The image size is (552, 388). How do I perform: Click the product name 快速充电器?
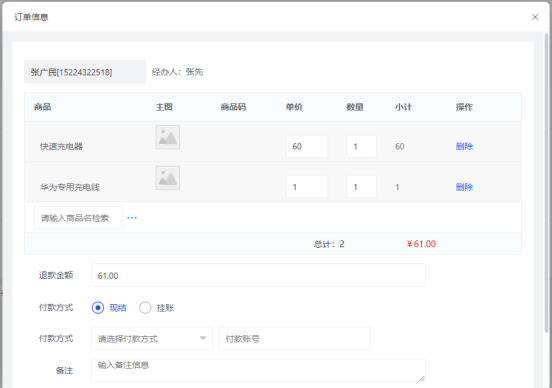click(61, 146)
